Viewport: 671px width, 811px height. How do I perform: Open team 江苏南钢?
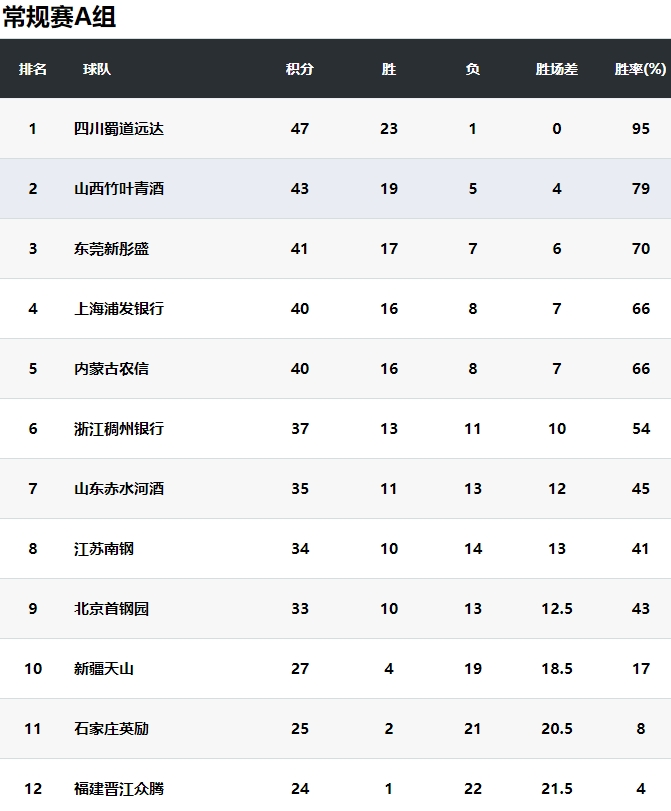click(x=103, y=548)
